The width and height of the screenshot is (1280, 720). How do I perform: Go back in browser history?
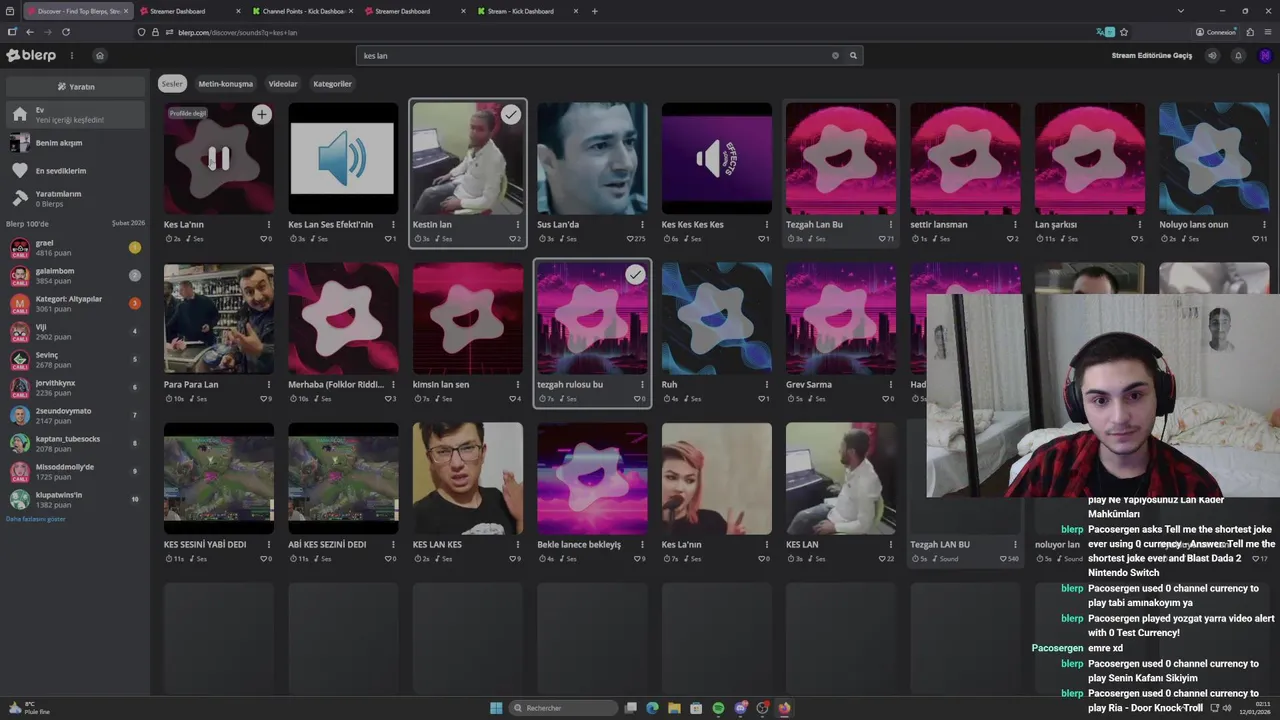29,32
